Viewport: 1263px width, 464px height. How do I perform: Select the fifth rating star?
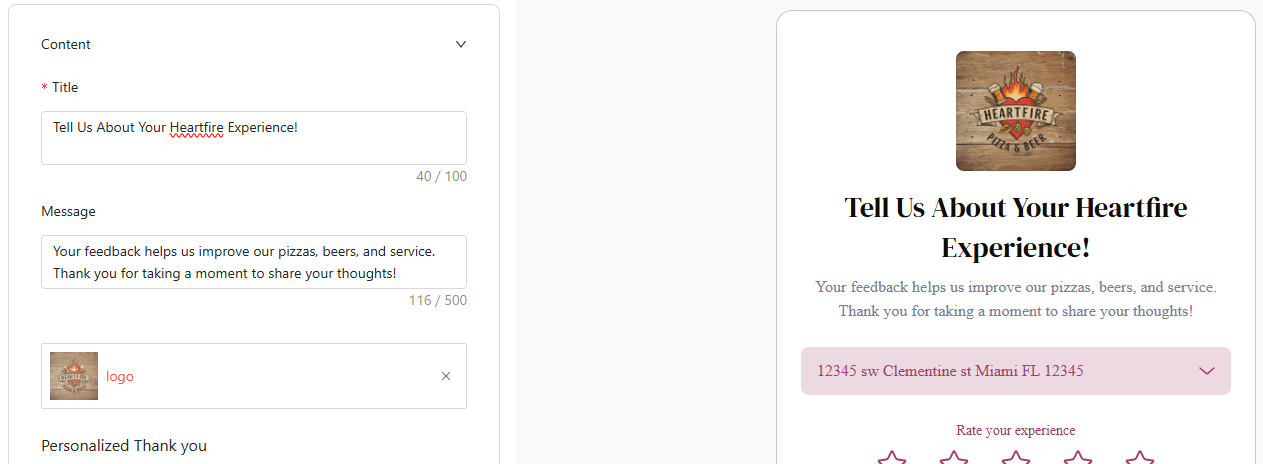pyautogui.click(x=1139, y=458)
